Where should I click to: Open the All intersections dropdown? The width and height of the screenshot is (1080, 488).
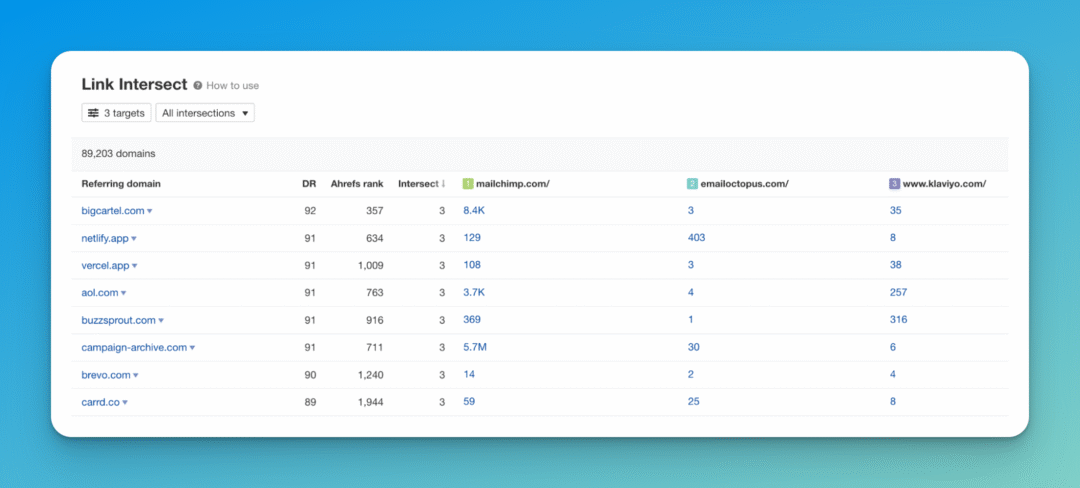pos(205,113)
